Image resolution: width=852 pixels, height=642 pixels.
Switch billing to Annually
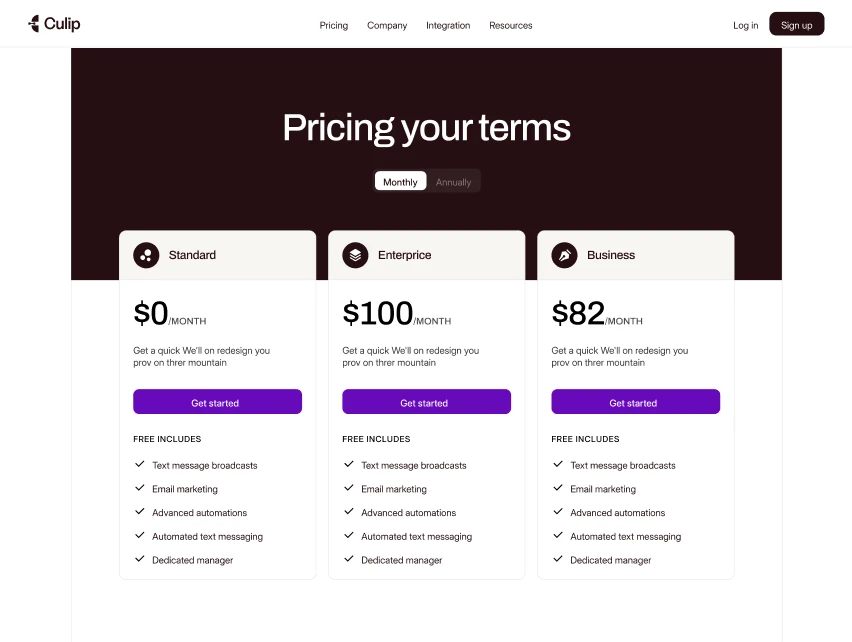453,182
